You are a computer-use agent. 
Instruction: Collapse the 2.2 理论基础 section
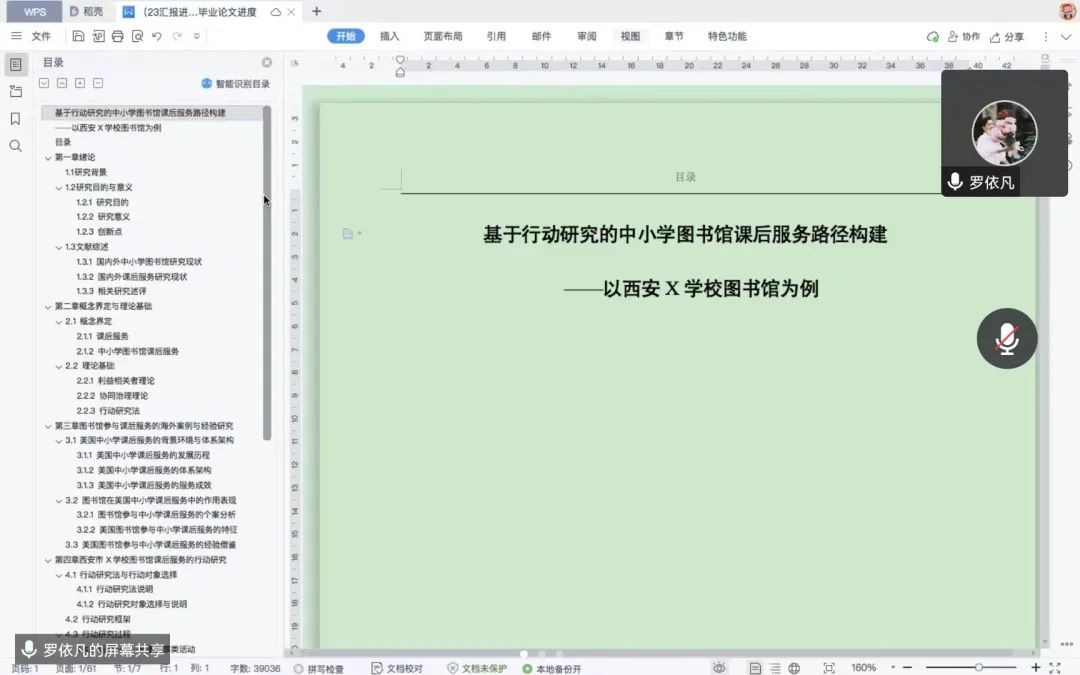(58, 366)
